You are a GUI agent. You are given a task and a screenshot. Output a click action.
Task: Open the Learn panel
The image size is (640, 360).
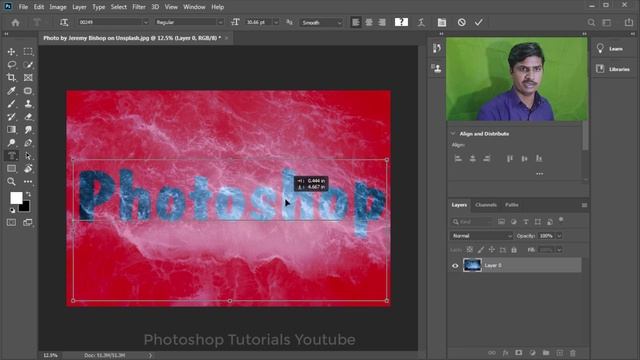611,49
